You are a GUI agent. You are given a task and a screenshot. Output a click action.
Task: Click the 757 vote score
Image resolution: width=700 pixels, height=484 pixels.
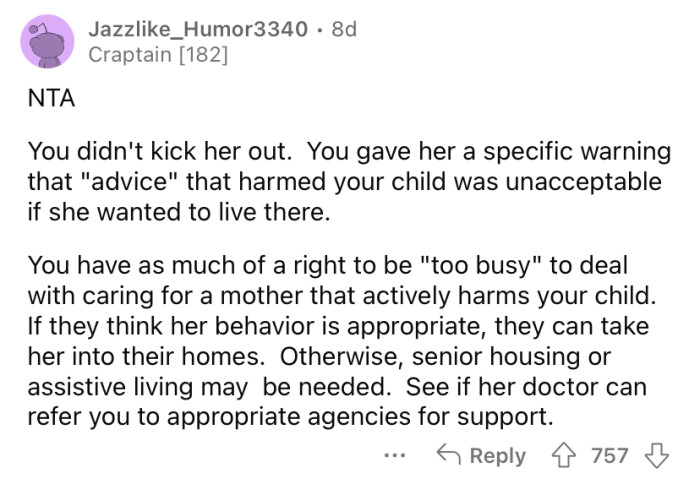(x=610, y=456)
